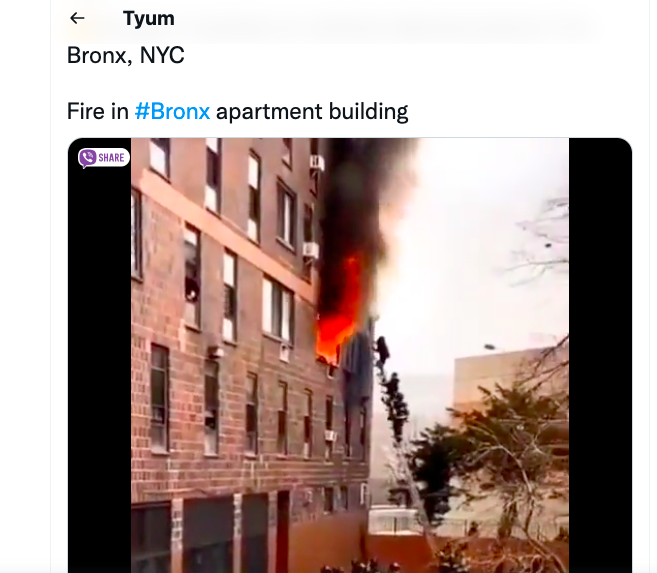
Task: Select the "Bronx, NYC" tweet text
Action: coord(126,55)
